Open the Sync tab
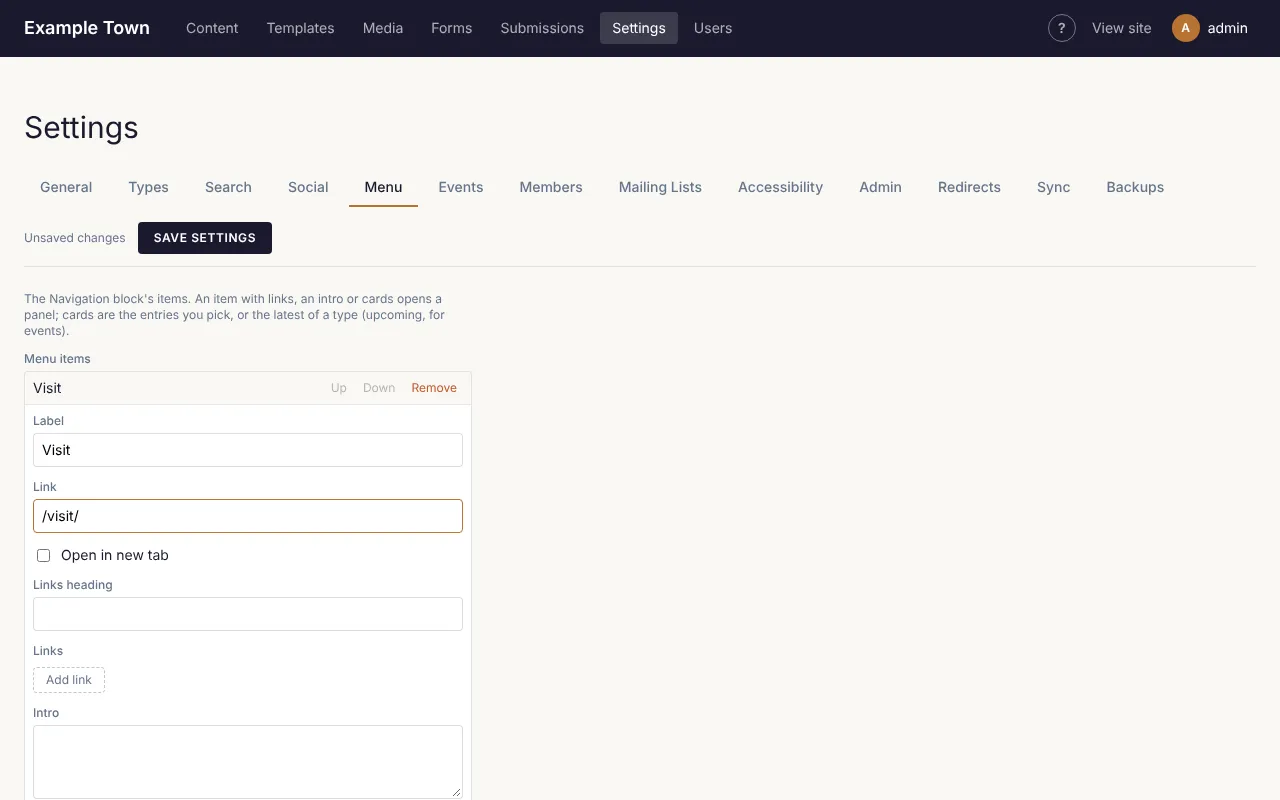The height and width of the screenshot is (800, 1280). pyautogui.click(x=1054, y=187)
